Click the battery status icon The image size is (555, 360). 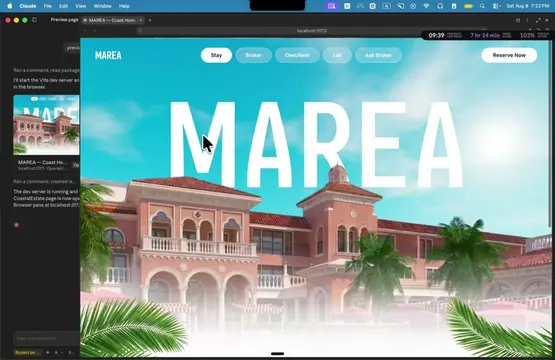pos(468,6)
